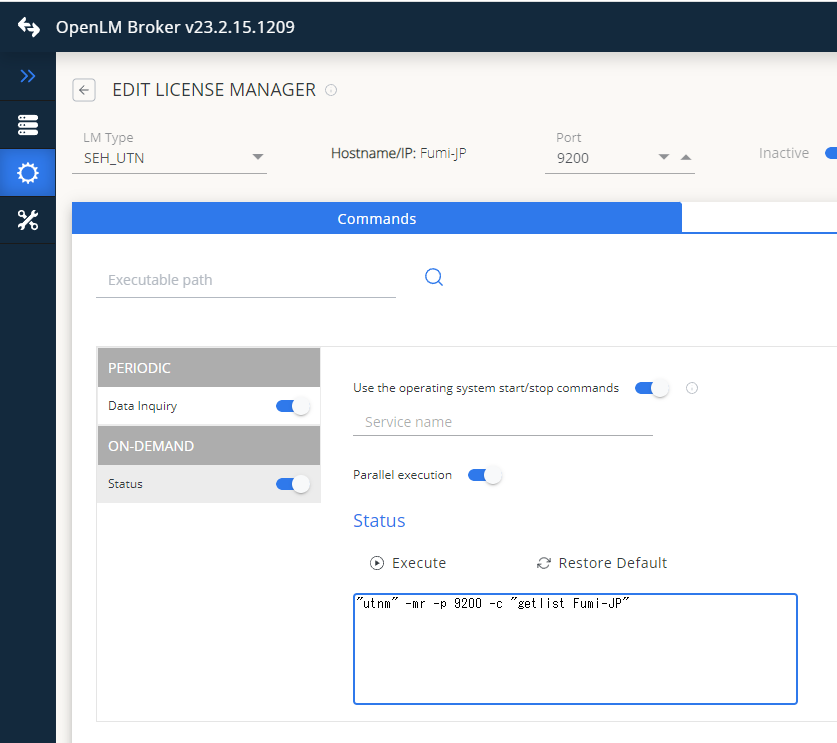Open the LM Type dropdown
Viewport: 837px width, 743px height.
coord(257,157)
